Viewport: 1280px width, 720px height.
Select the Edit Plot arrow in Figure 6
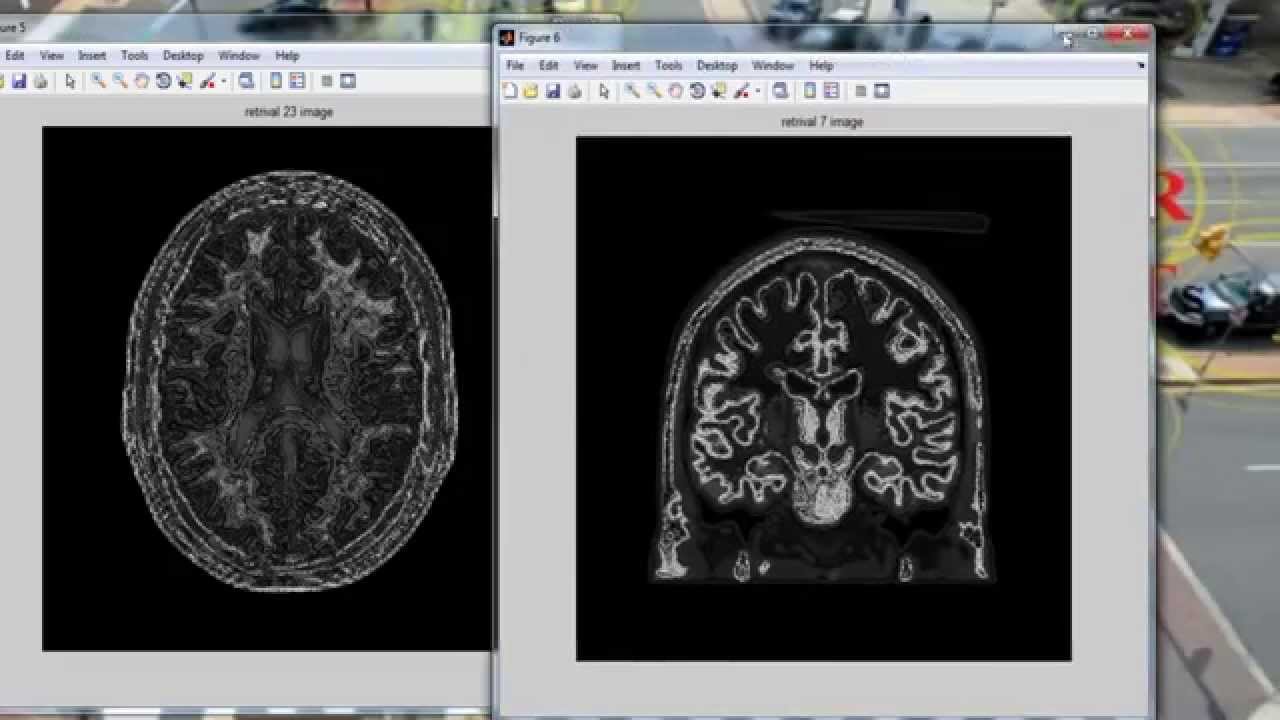point(604,91)
